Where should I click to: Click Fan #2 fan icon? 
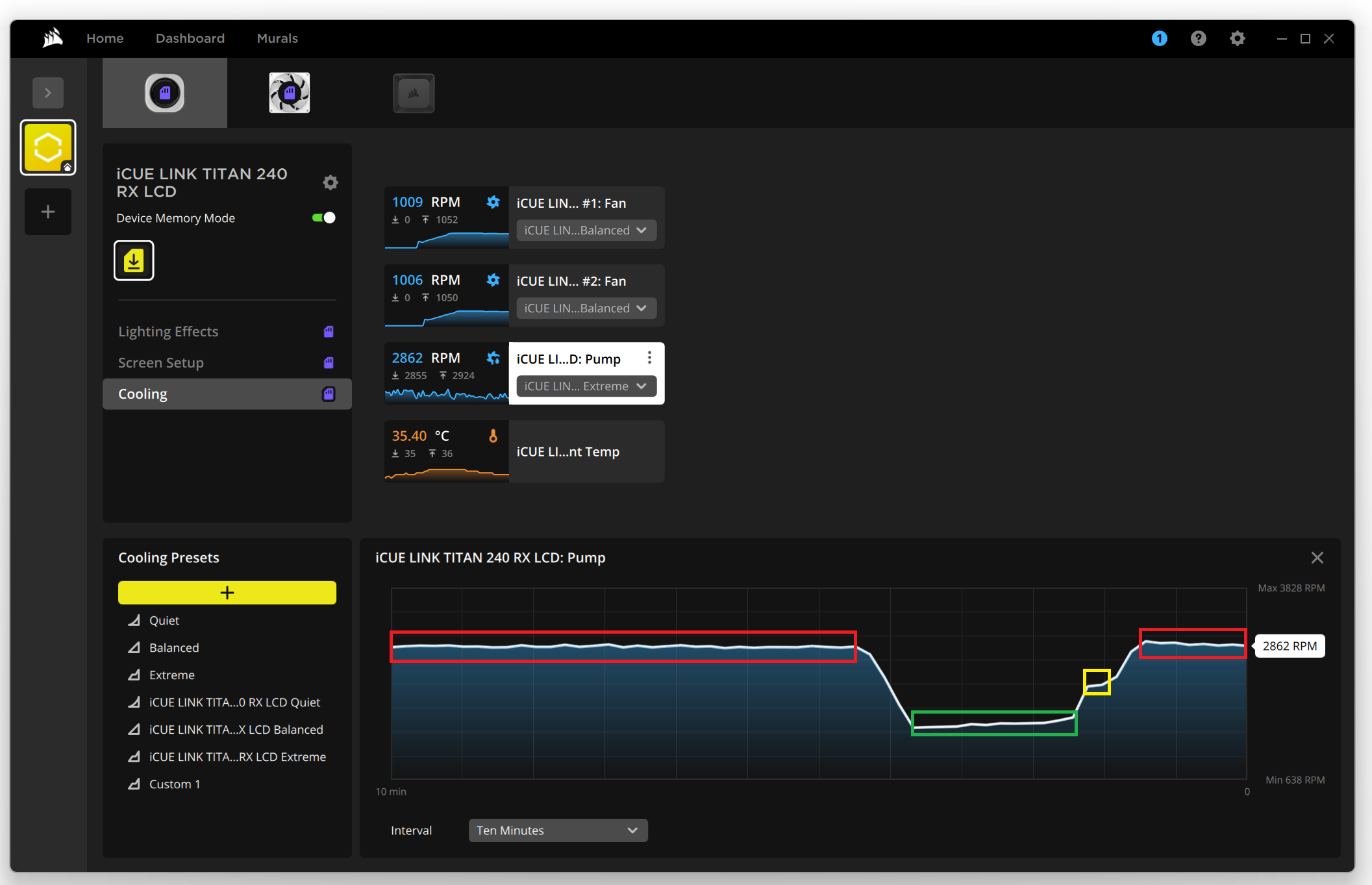493,280
